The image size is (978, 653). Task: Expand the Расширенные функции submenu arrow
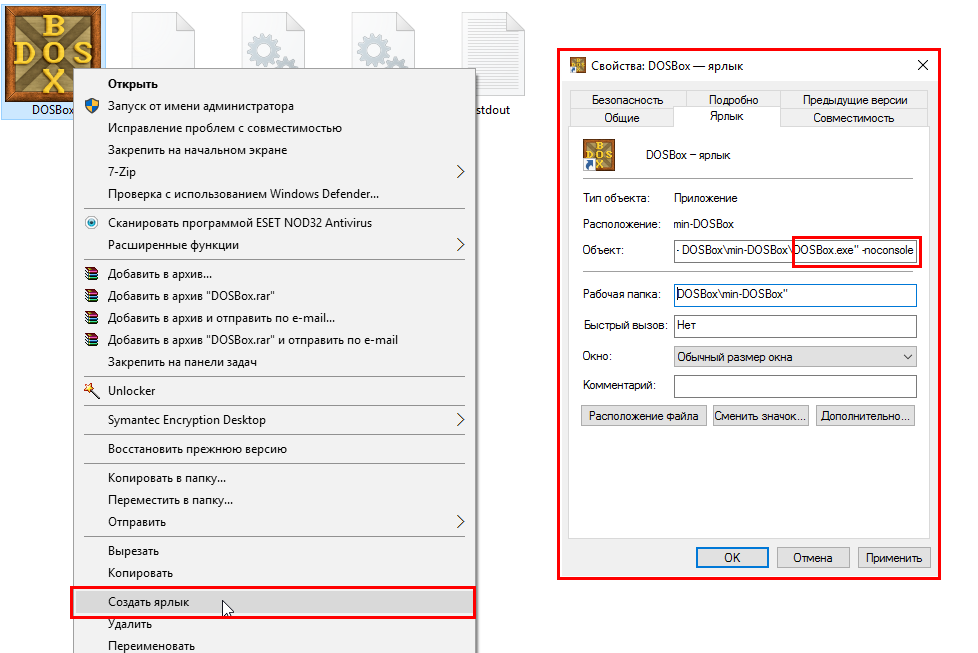[460, 244]
